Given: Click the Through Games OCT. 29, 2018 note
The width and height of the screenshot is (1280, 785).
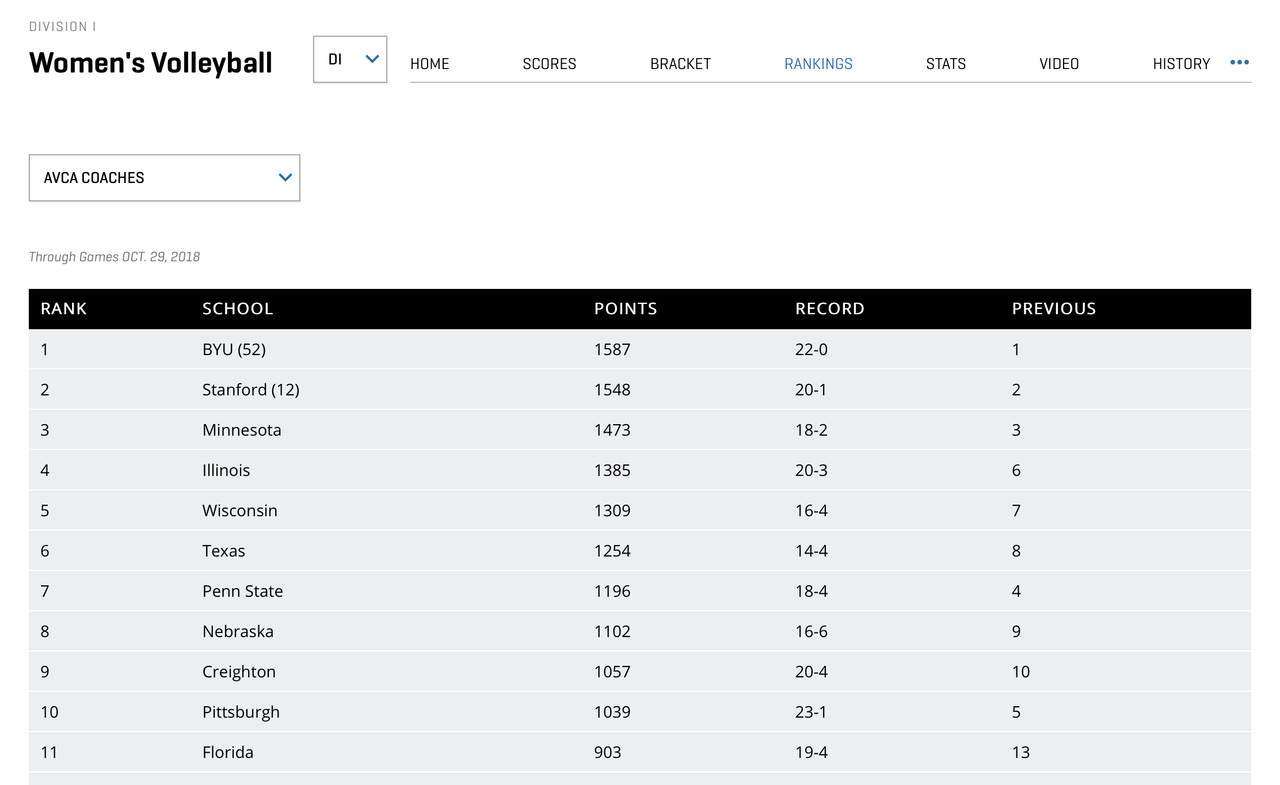Looking at the screenshot, I should point(114,257).
